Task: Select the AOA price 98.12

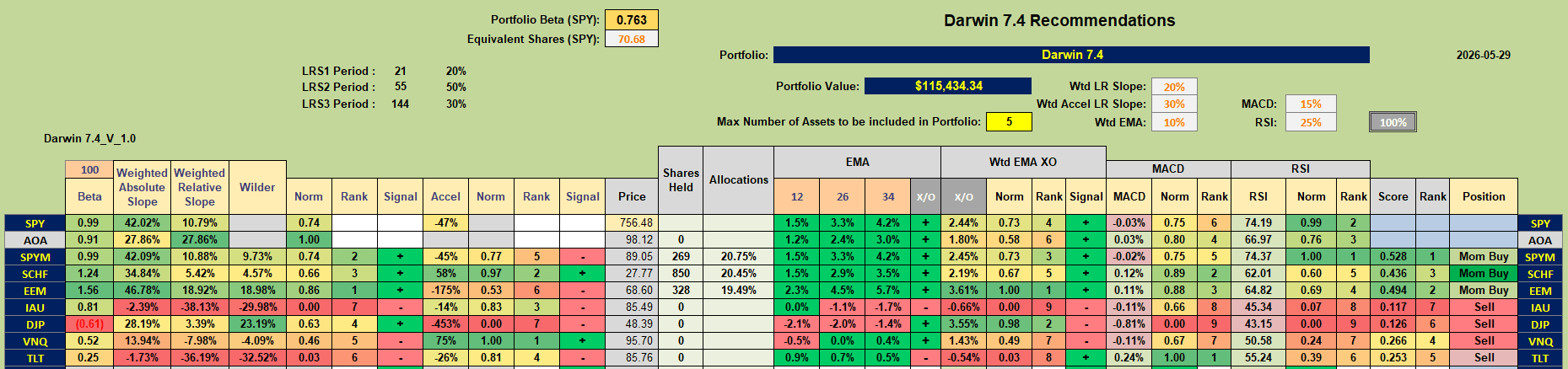Action: (x=632, y=239)
